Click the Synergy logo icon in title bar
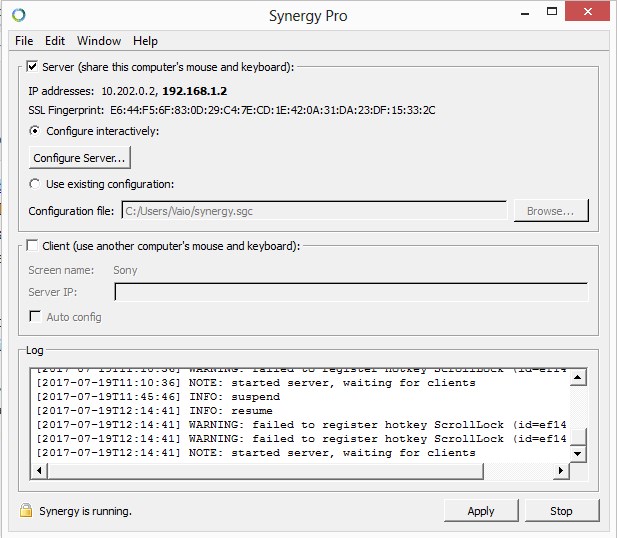 click(18, 15)
